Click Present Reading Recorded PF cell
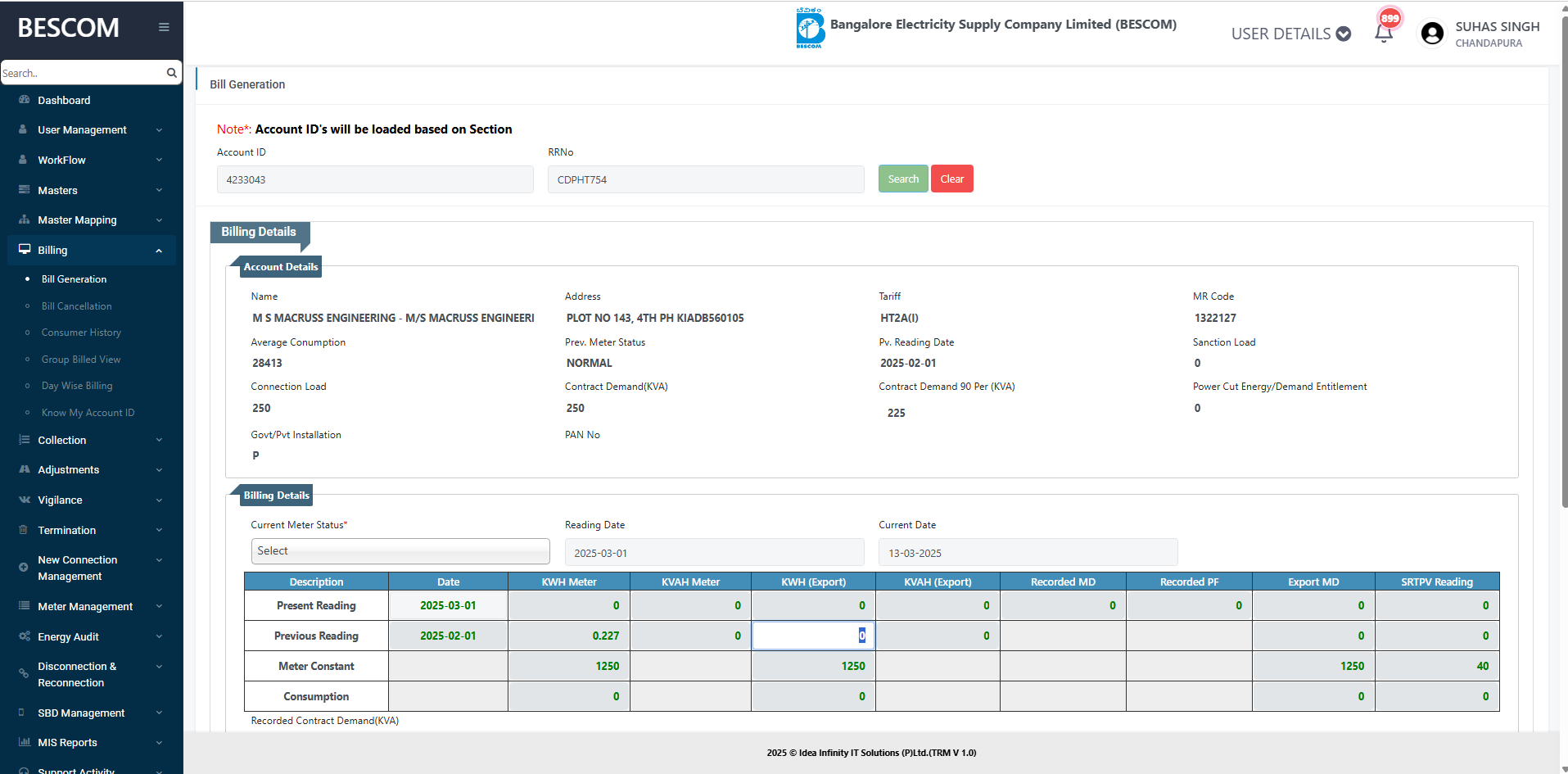The height and width of the screenshot is (774, 1568). [x=1189, y=605]
